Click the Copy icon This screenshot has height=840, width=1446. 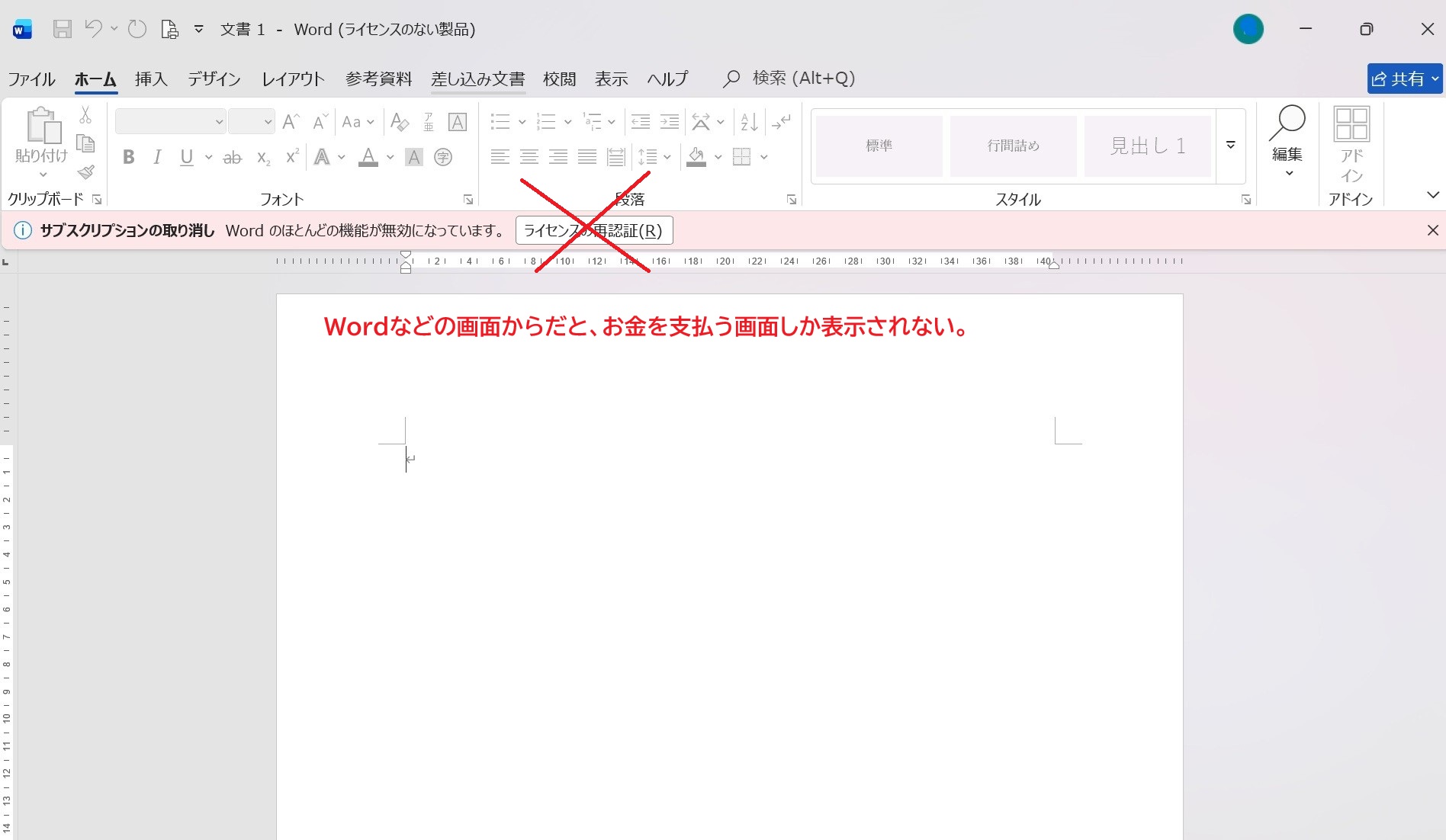pos(85,143)
